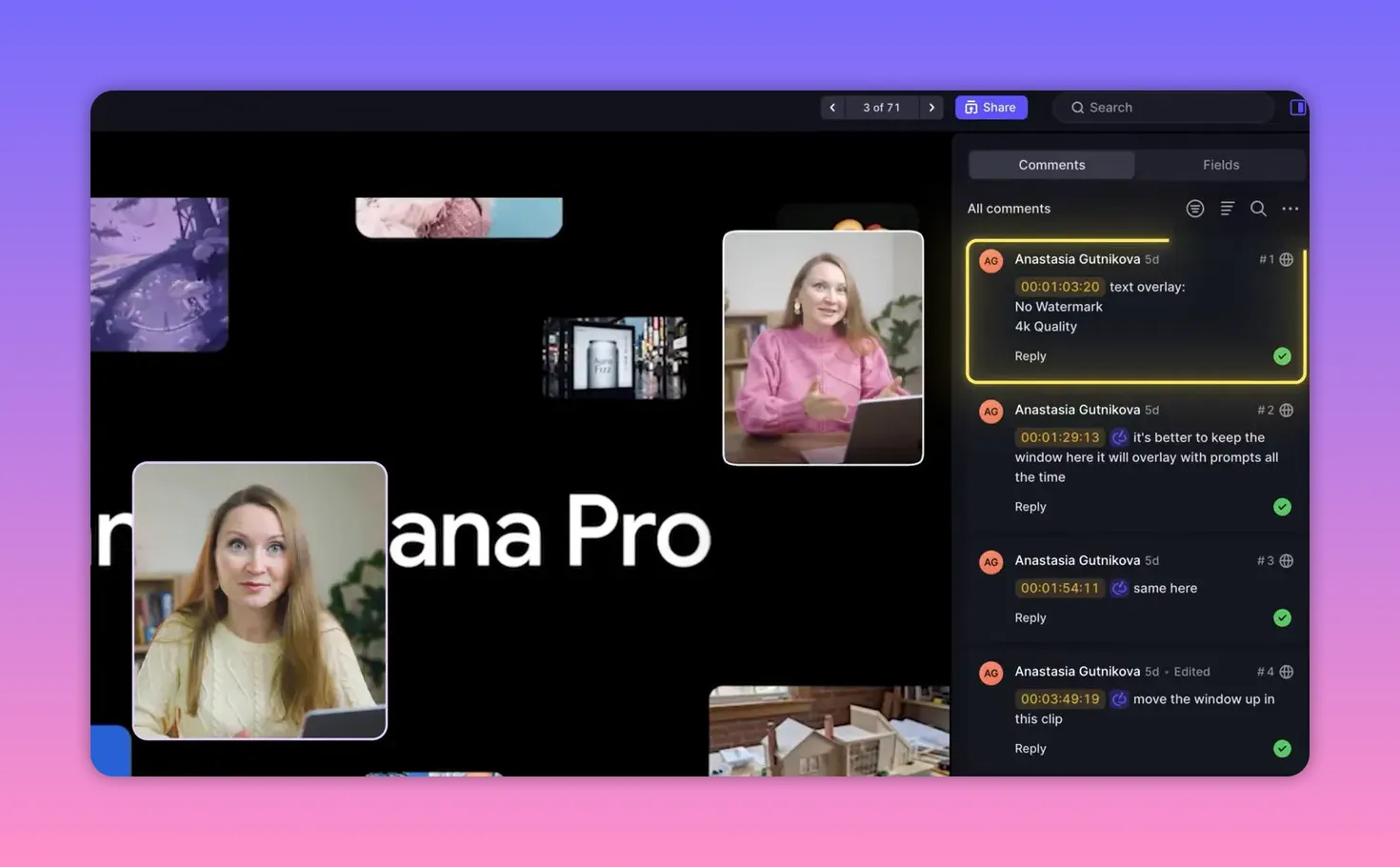Click the Search input field
This screenshot has height=867, width=1400.
click(x=1162, y=107)
